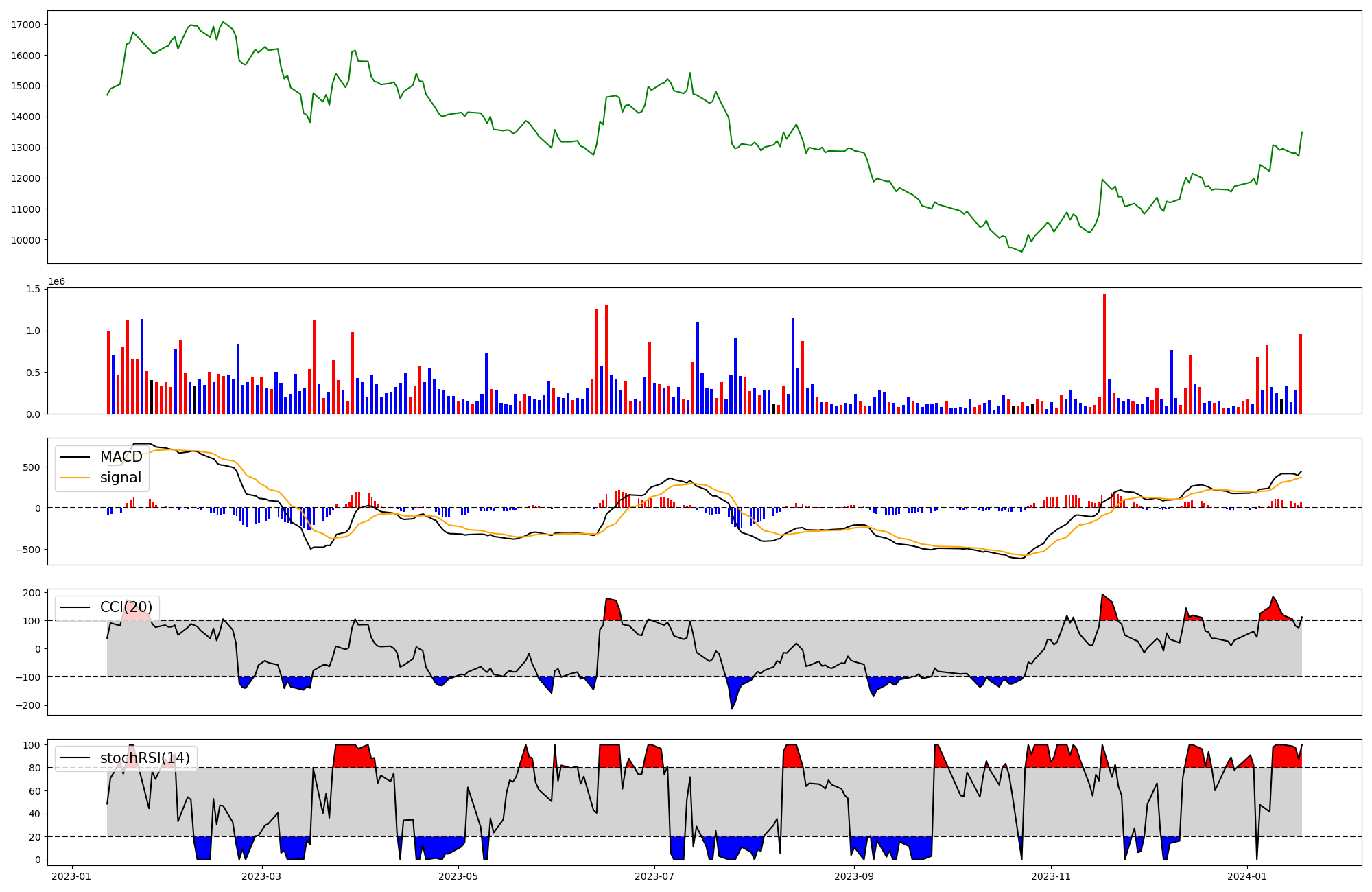Click the 1.5 volume axis tick label
Image resolution: width=1372 pixels, height=892 pixels.
pos(34,289)
